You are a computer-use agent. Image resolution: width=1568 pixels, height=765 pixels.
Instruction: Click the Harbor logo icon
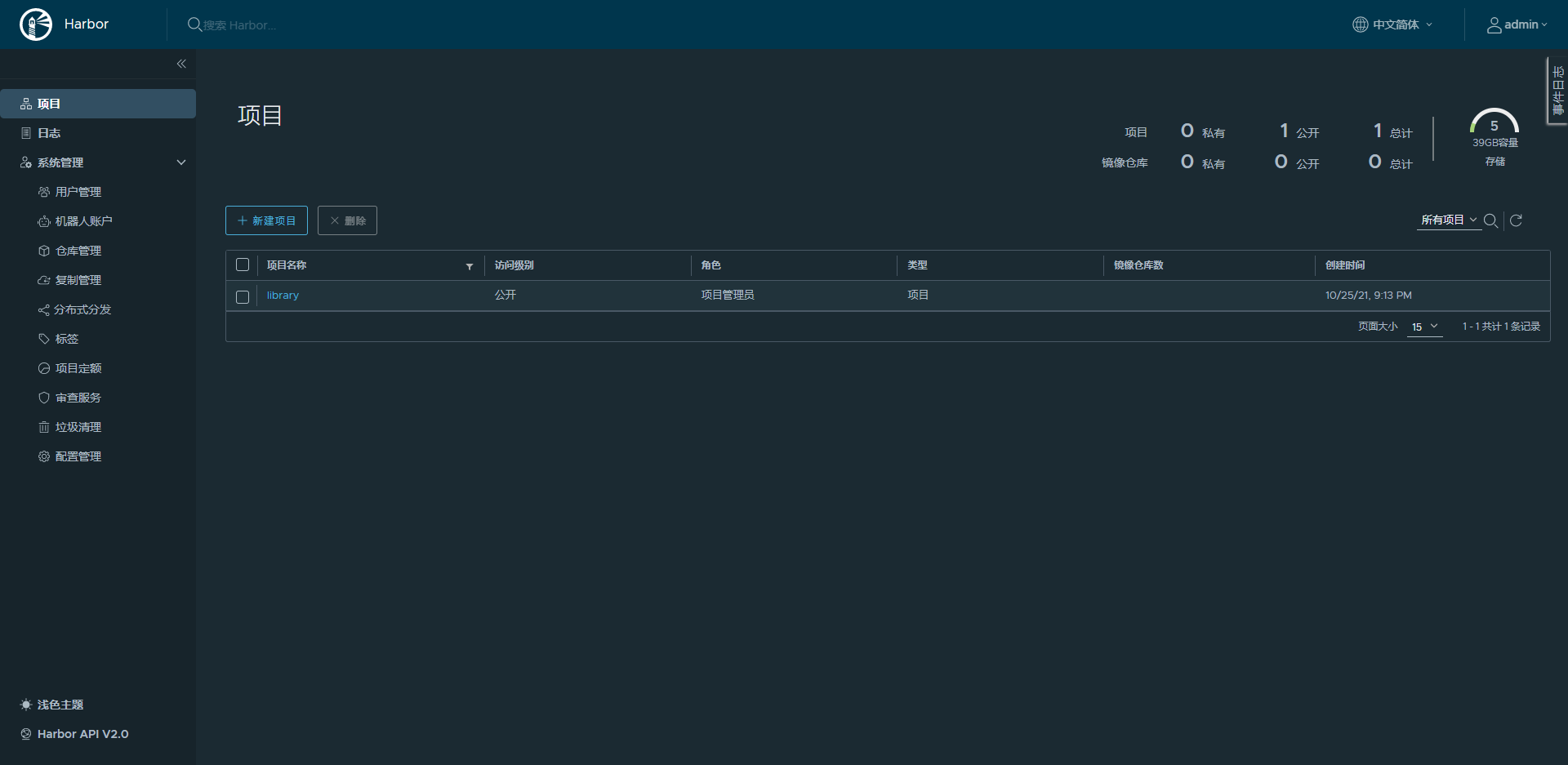pyautogui.click(x=36, y=24)
